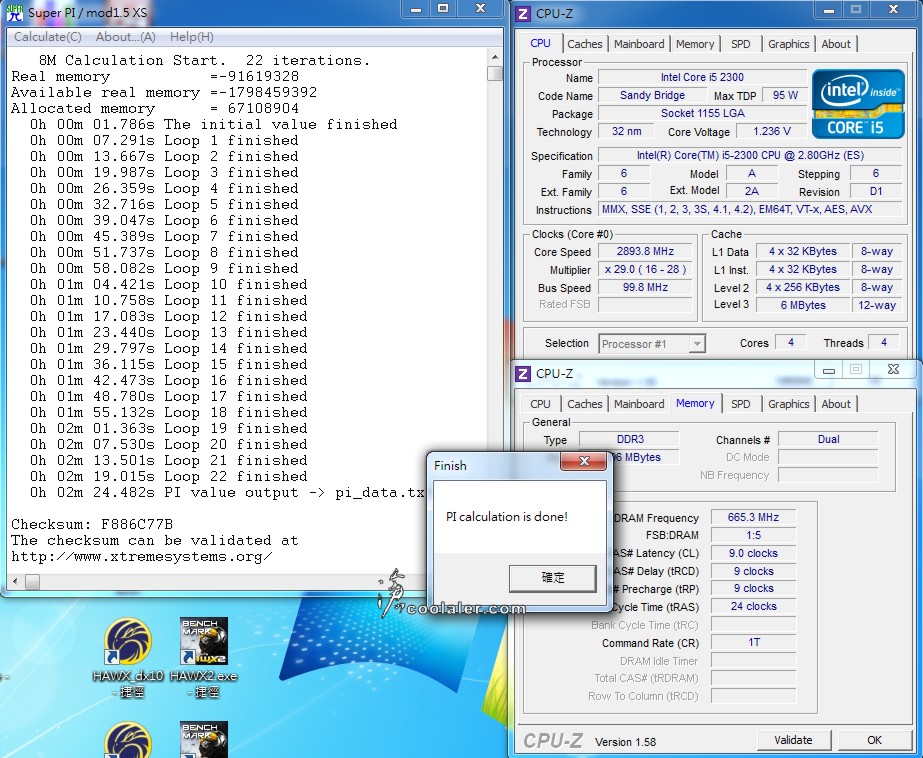Click the Multiplier x 29.0 value field
The image size is (923, 758).
645,270
